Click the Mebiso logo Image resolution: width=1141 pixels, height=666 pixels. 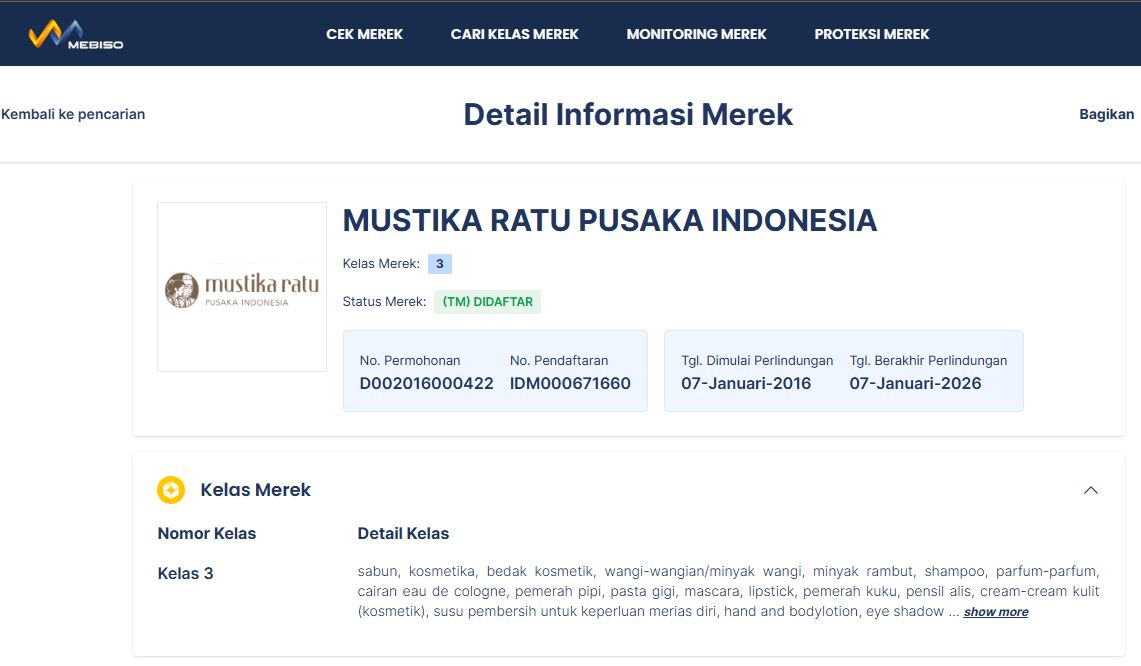click(76, 35)
